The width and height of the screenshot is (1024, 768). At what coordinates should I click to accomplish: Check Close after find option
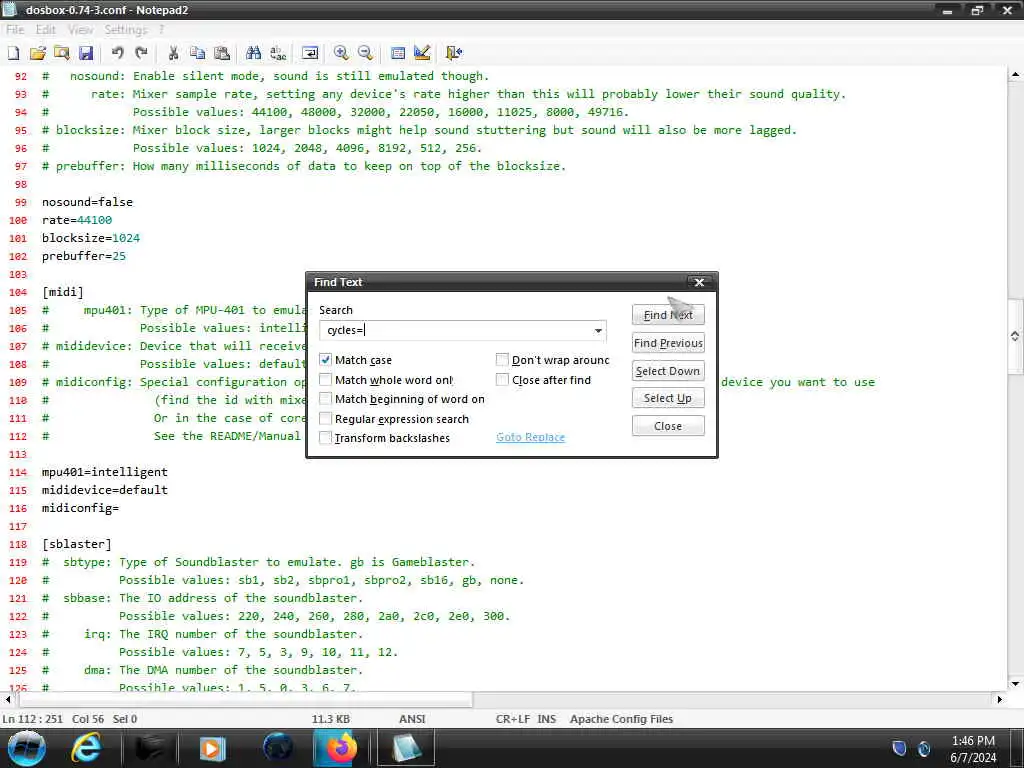502,379
